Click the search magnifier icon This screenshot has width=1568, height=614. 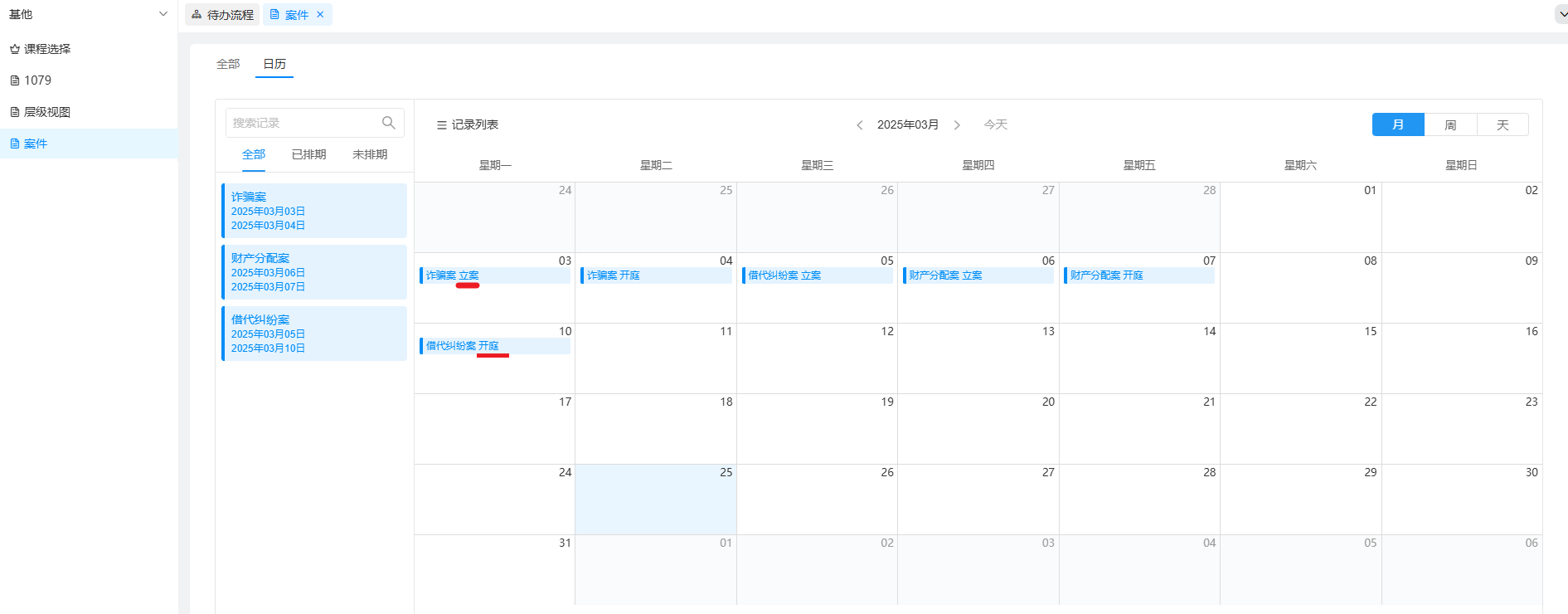tap(388, 123)
